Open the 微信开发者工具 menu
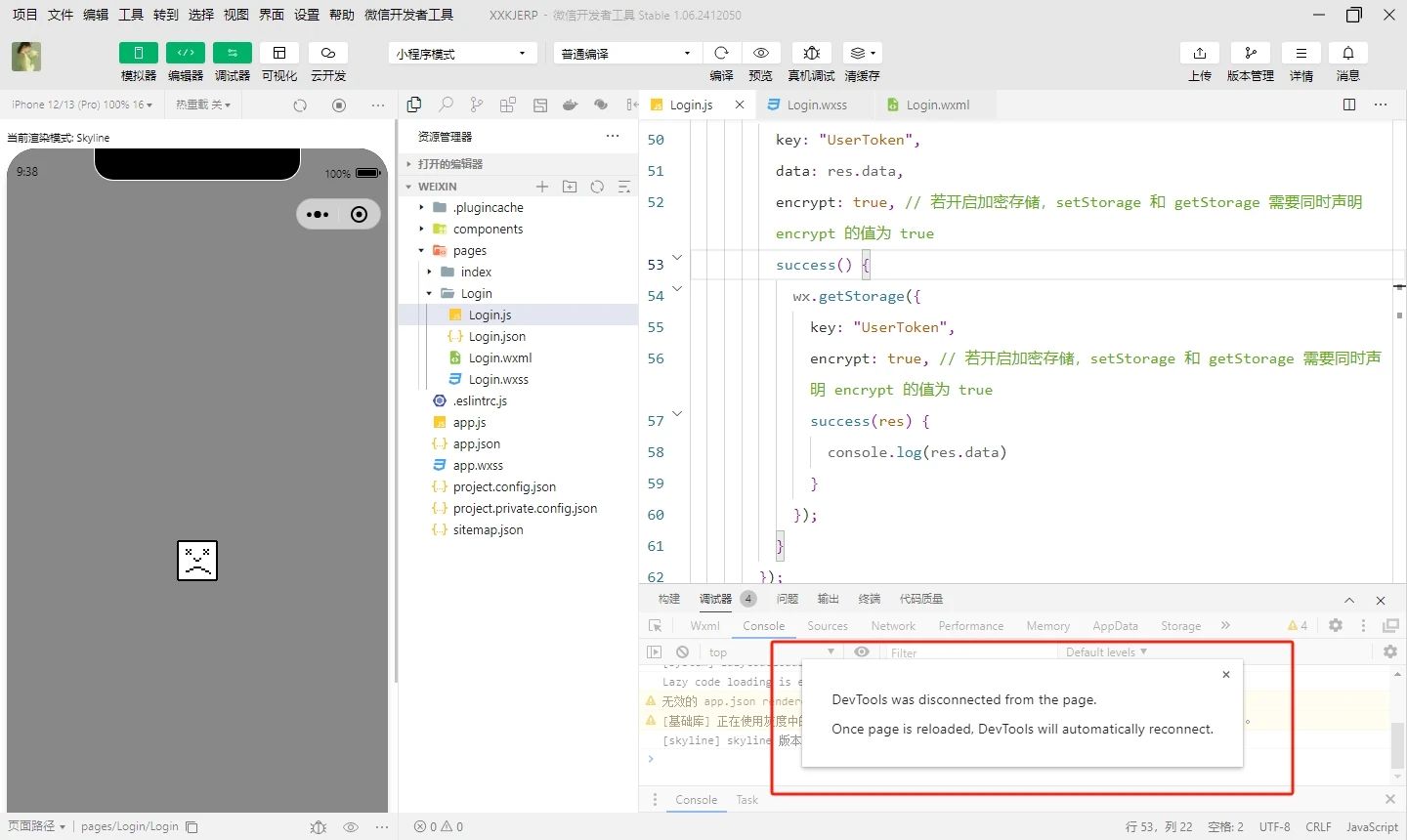 click(408, 15)
